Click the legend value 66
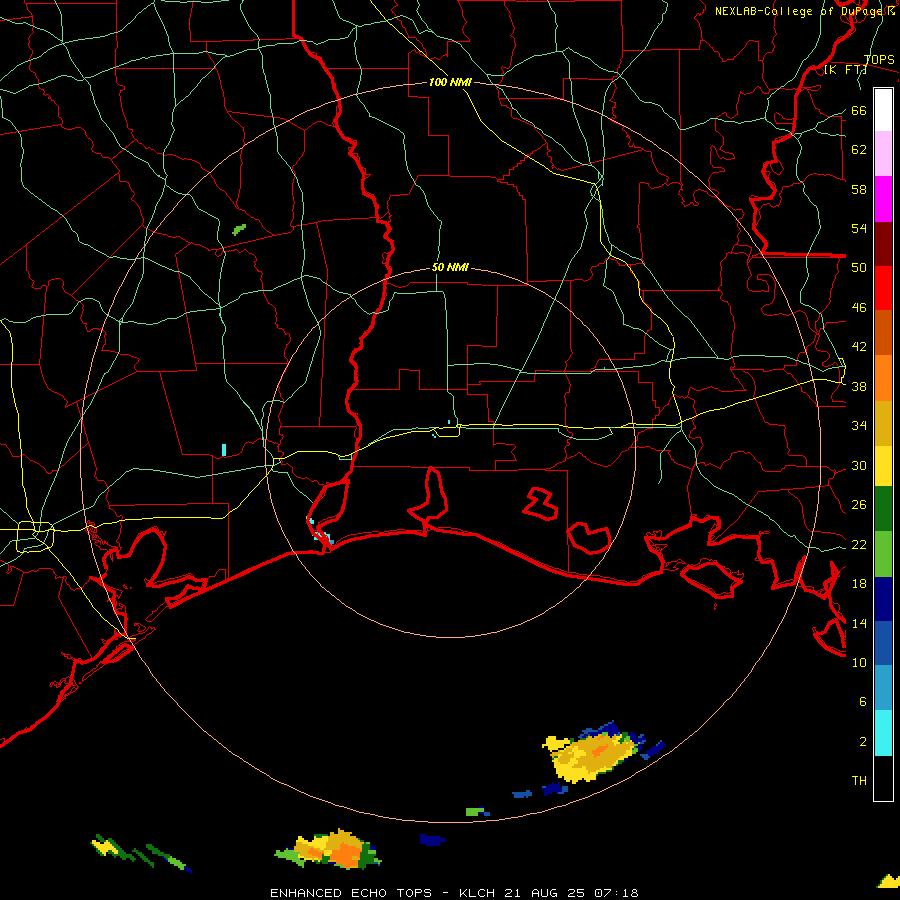 (859, 110)
